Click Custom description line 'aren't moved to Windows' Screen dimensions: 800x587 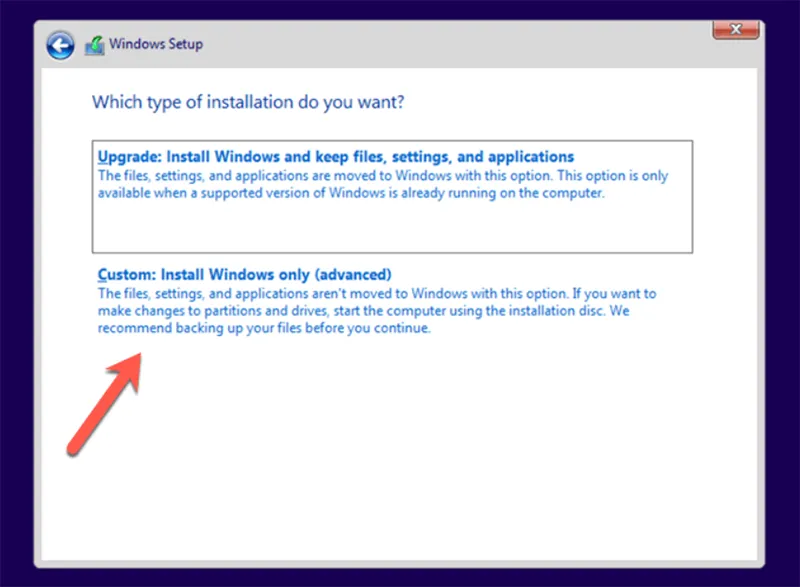point(376,294)
